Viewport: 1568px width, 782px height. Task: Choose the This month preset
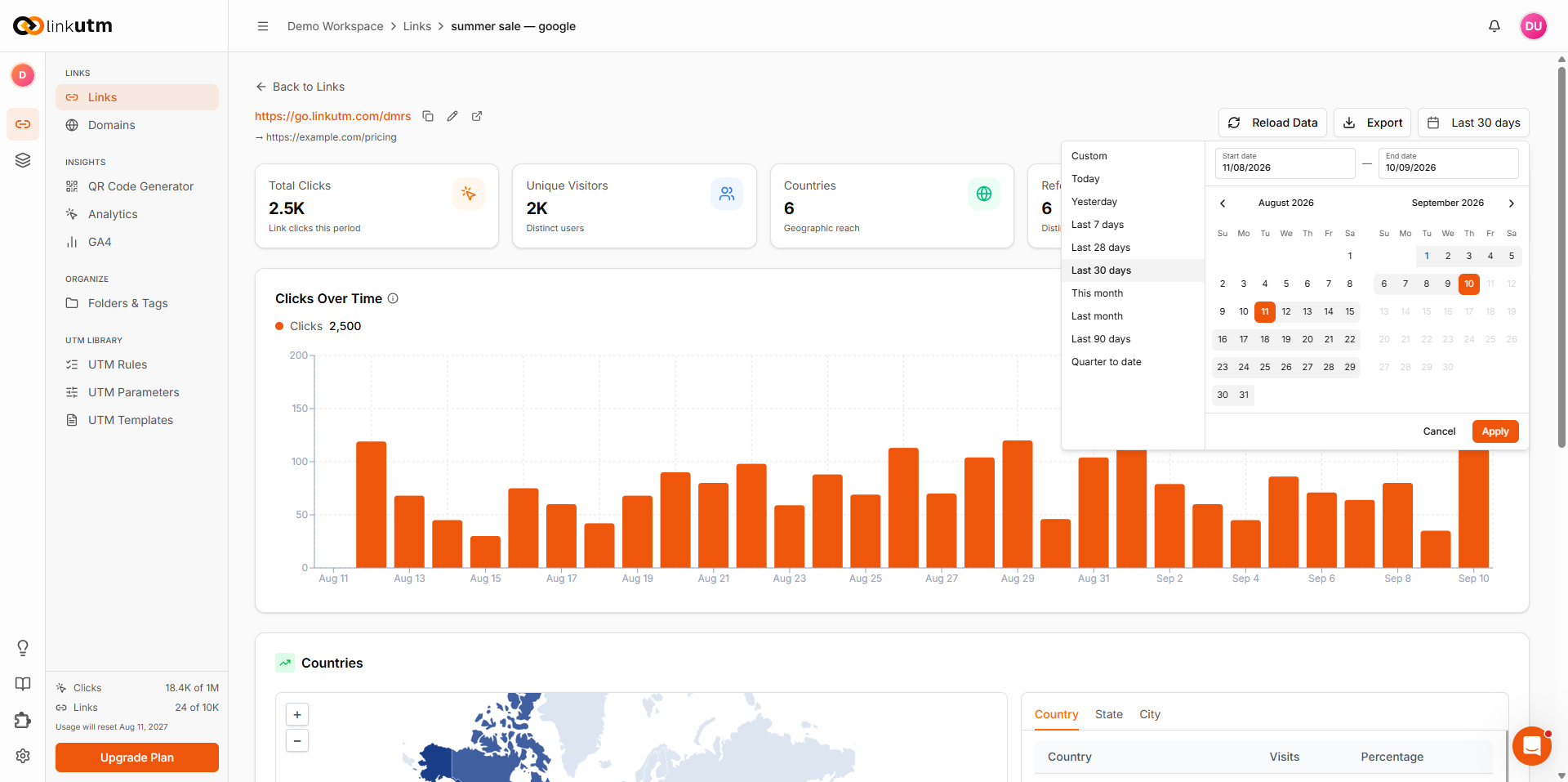[1133, 293]
